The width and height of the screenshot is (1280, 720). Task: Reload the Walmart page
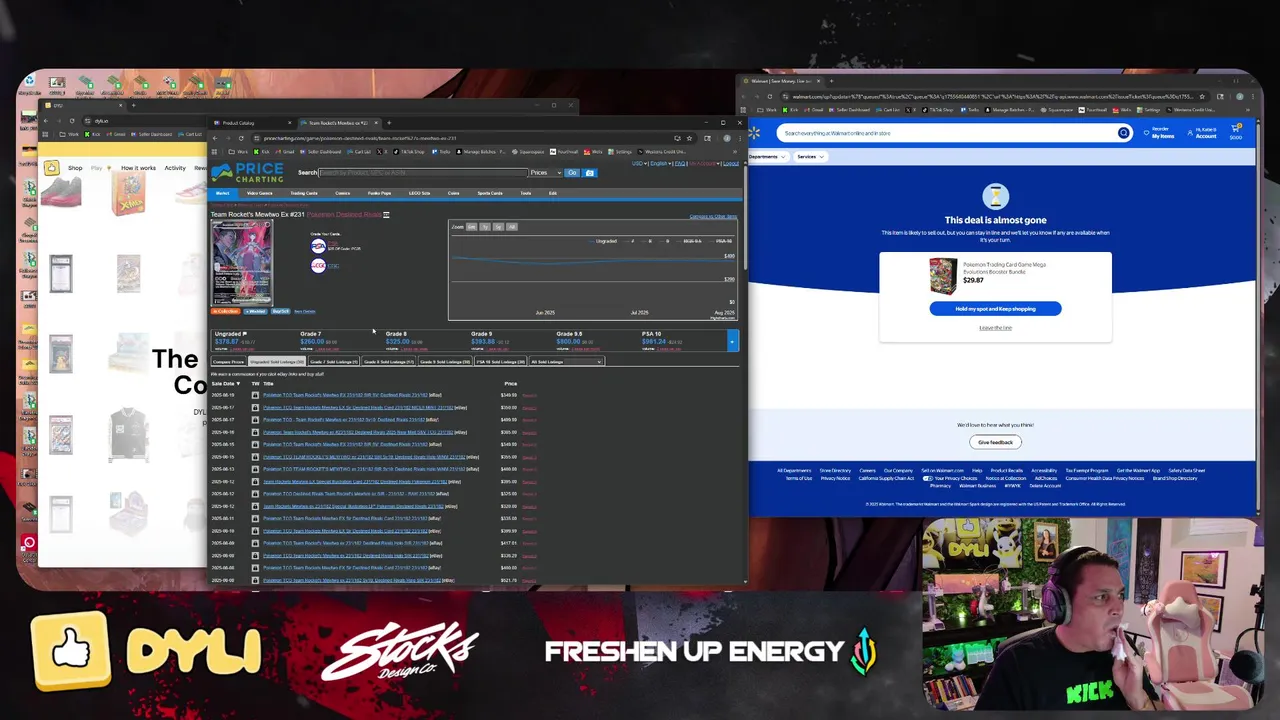coord(770,97)
